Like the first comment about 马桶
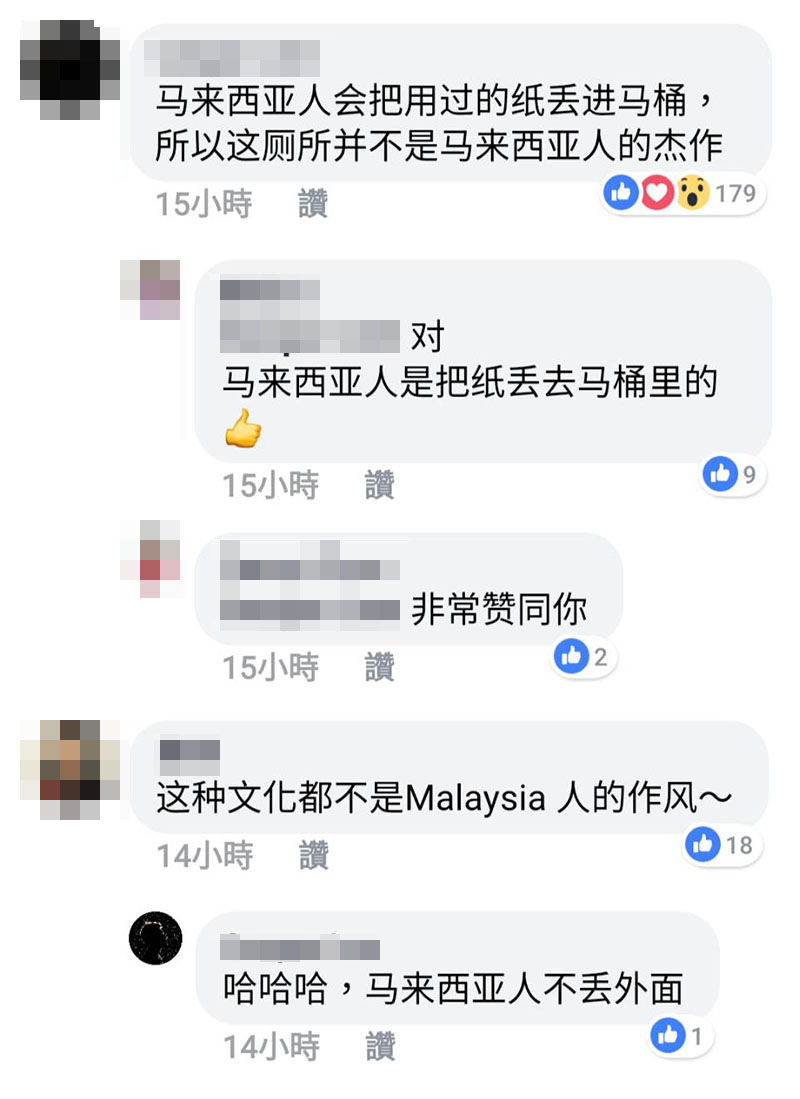 pyautogui.click(x=313, y=204)
